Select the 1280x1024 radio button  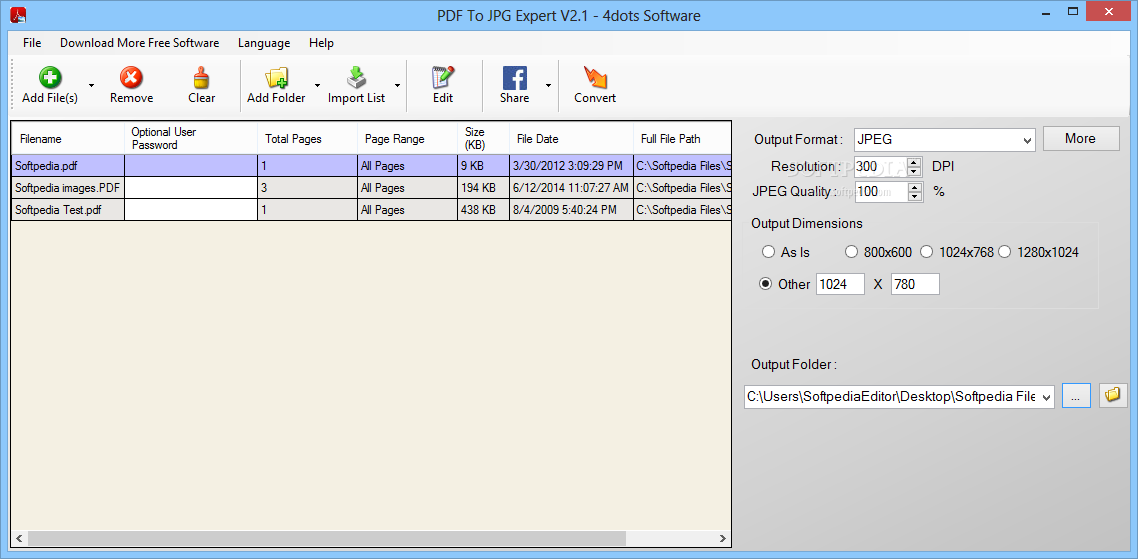click(x=1004, y=253)
